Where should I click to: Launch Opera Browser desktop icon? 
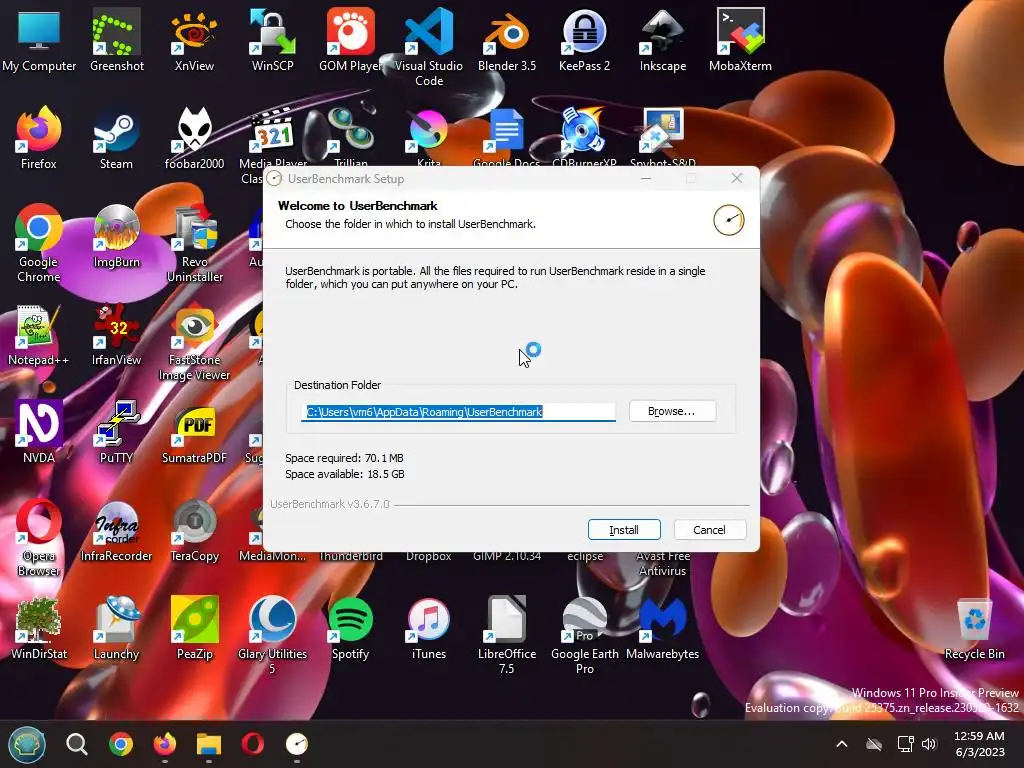click(x=39, y=537)
